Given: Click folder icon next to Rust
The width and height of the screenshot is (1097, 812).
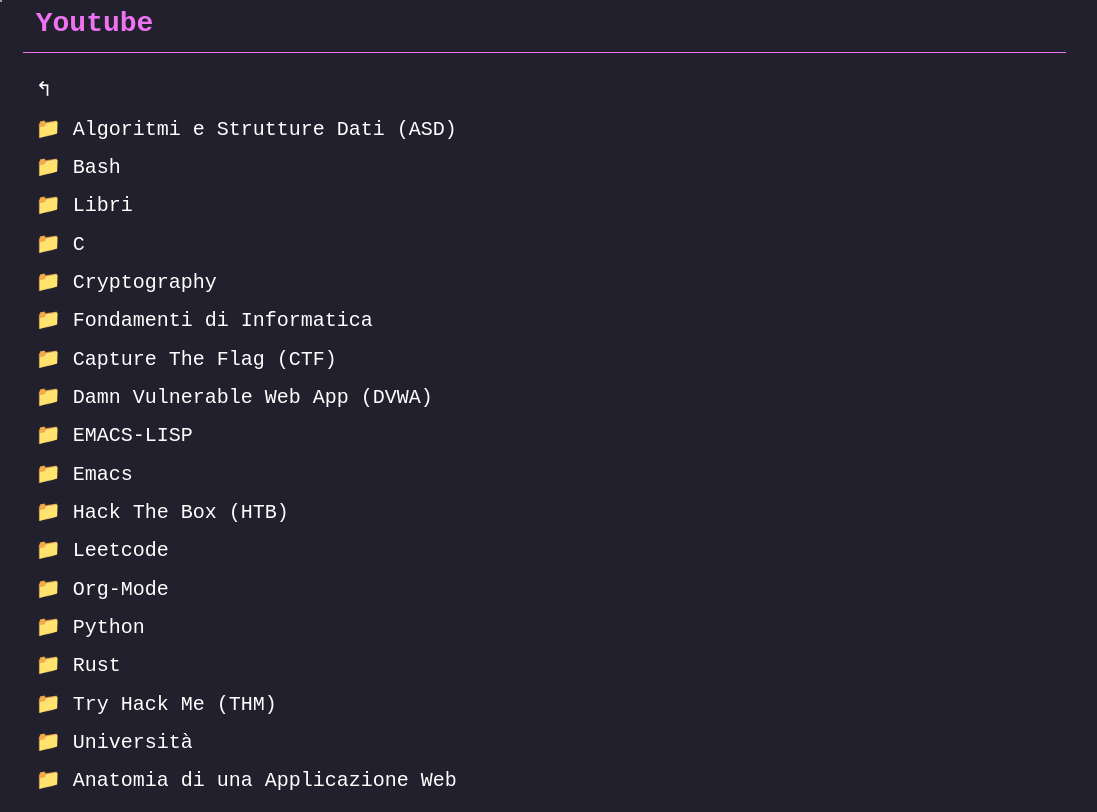Looking at the screenshot, I should click(48, 665).
